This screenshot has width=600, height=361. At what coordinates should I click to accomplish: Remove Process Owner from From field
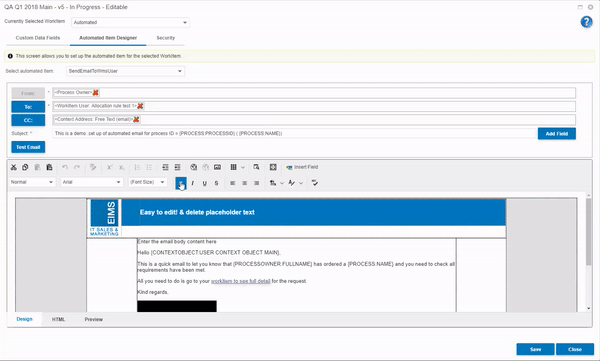pos(96,93)
